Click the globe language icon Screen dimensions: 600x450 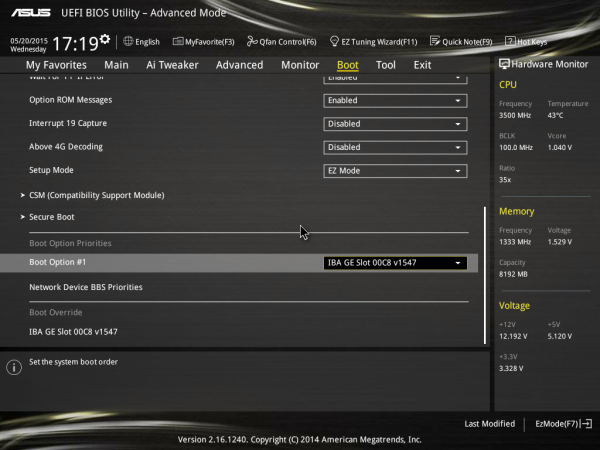[x=128, y=41]
